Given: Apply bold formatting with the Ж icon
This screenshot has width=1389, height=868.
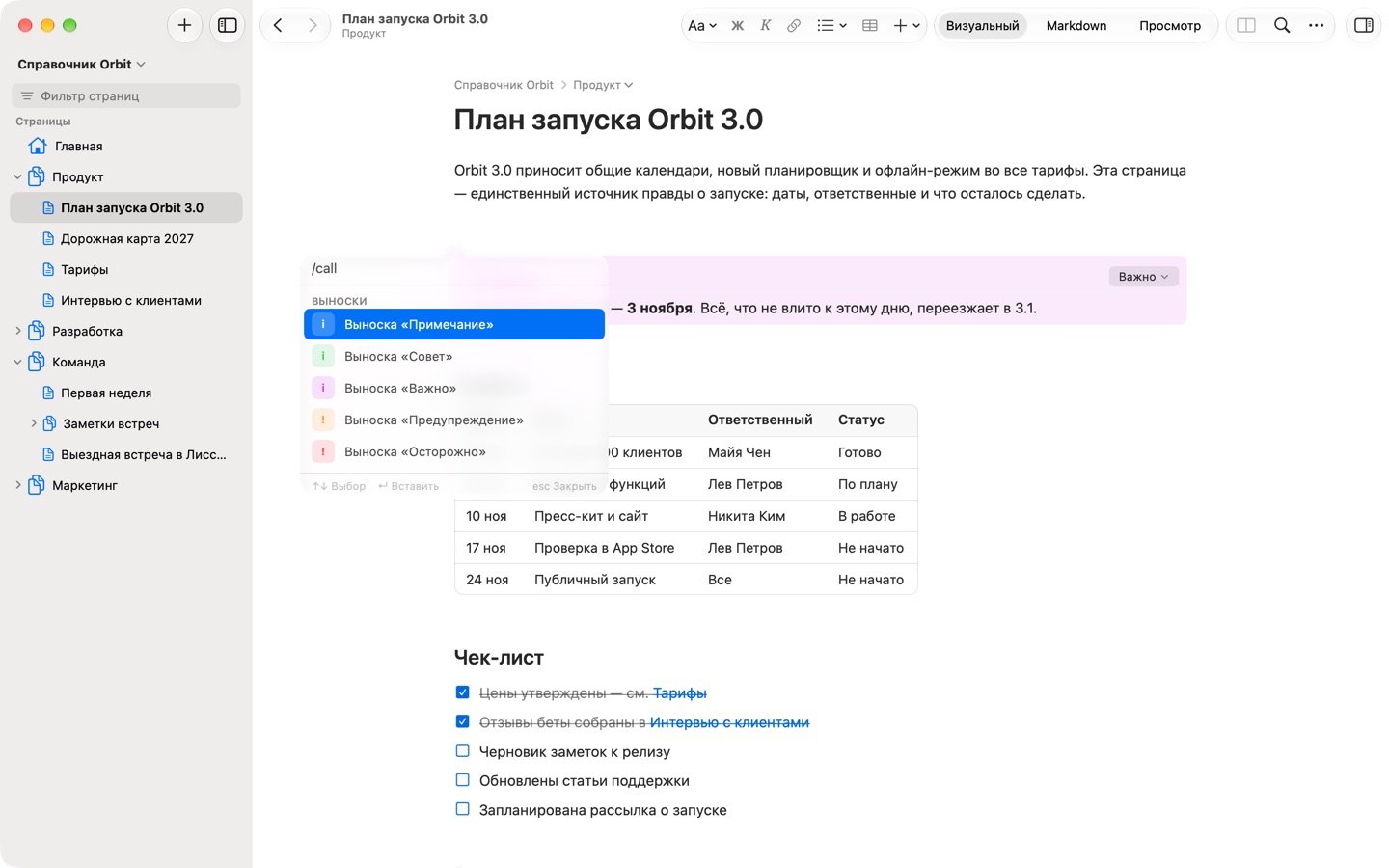Looking at the screenshot, I should pos(738,26).
